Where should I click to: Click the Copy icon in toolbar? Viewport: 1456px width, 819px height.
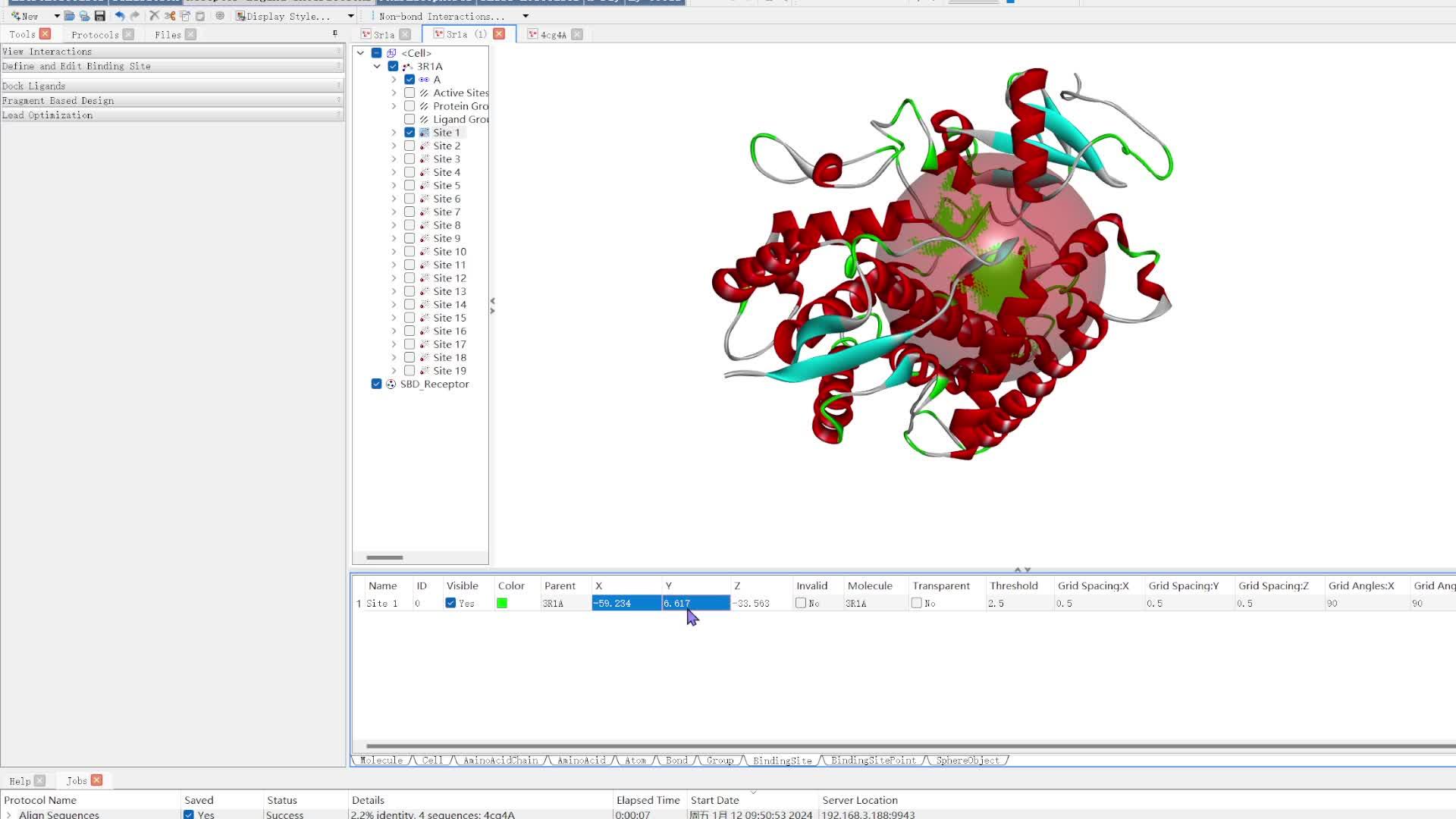coord(185,16)
